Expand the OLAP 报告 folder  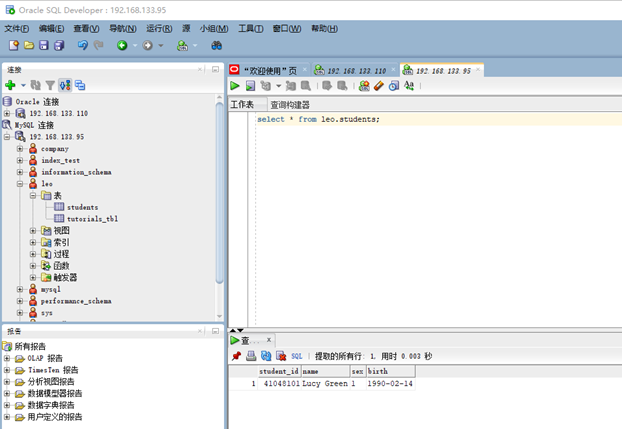tap(7, 358)
